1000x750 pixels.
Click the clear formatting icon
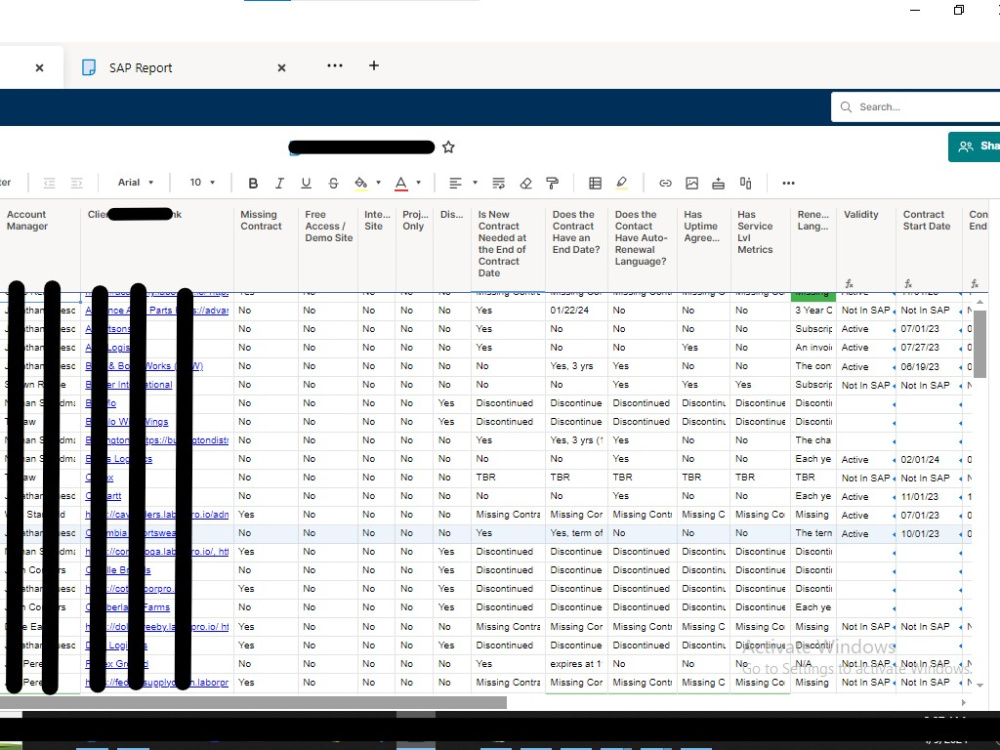coord(526,183)
